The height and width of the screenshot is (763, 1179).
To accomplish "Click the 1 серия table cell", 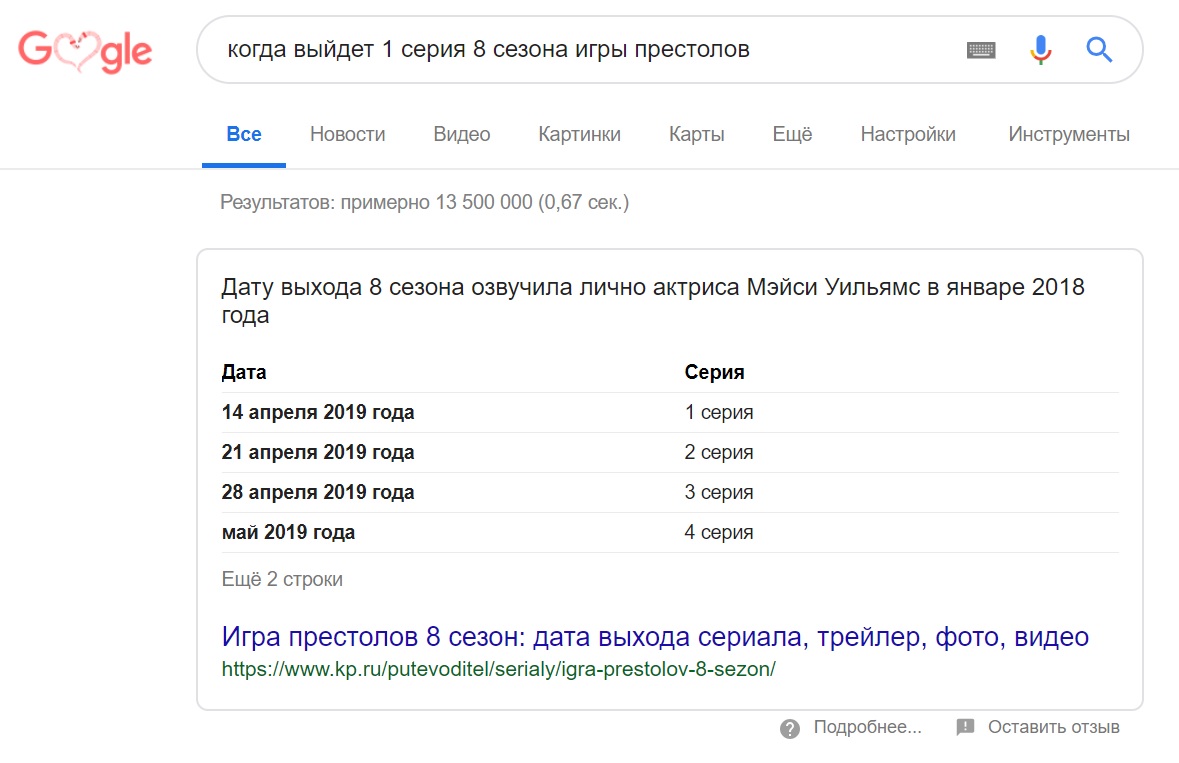I will pyautogui.click(x=719, y=412).
